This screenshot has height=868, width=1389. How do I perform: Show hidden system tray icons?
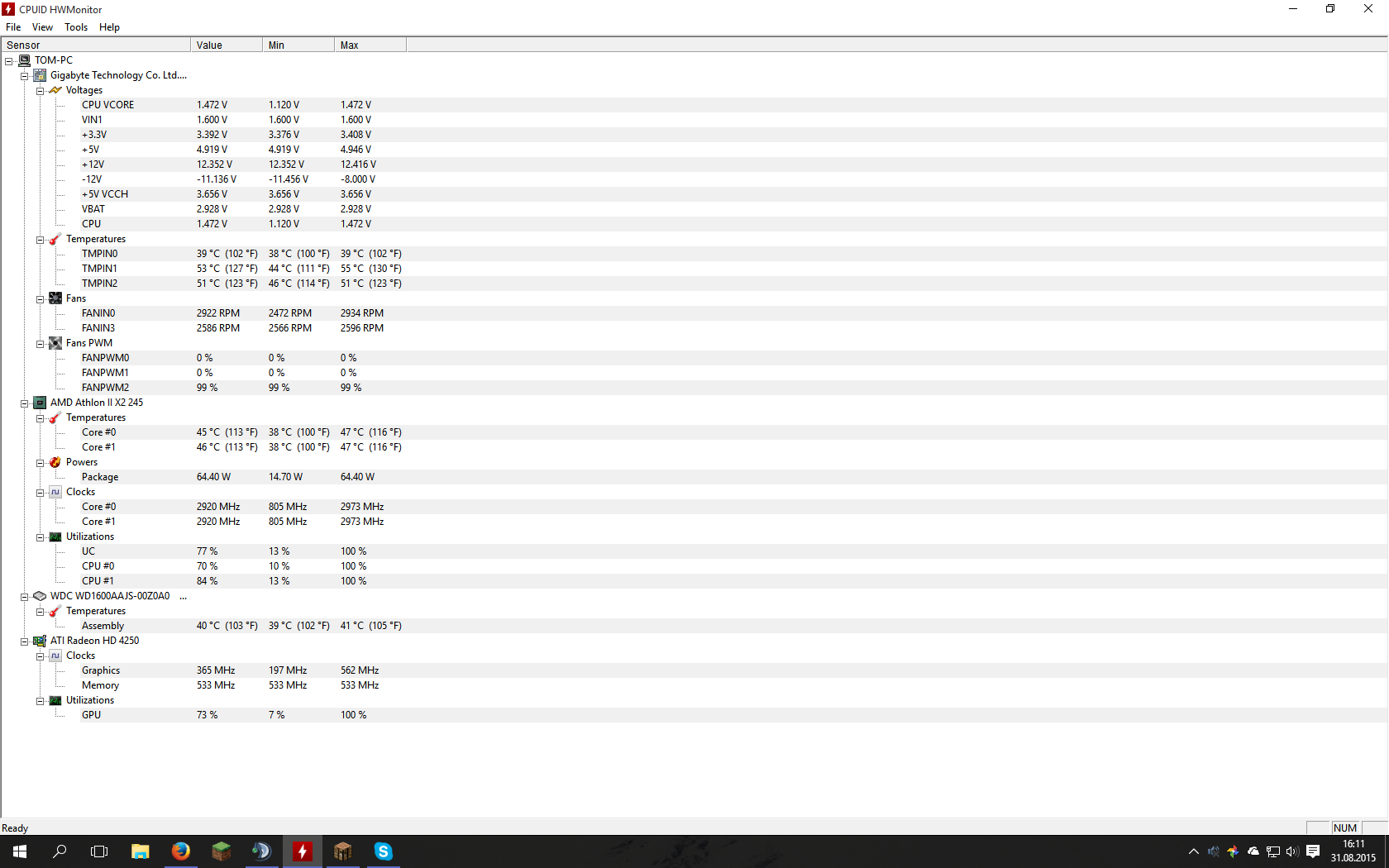(1193, 851)
